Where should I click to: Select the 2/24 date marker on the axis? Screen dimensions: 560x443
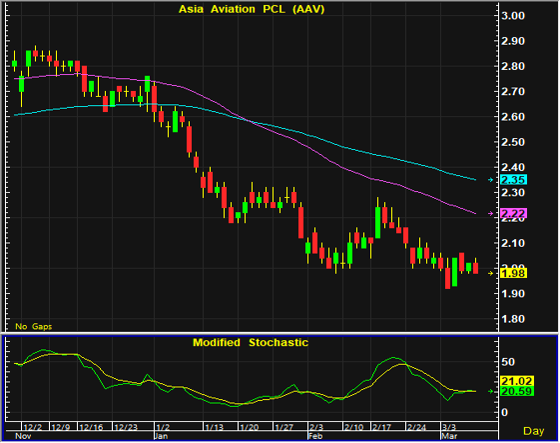click(x=417, y=427)
